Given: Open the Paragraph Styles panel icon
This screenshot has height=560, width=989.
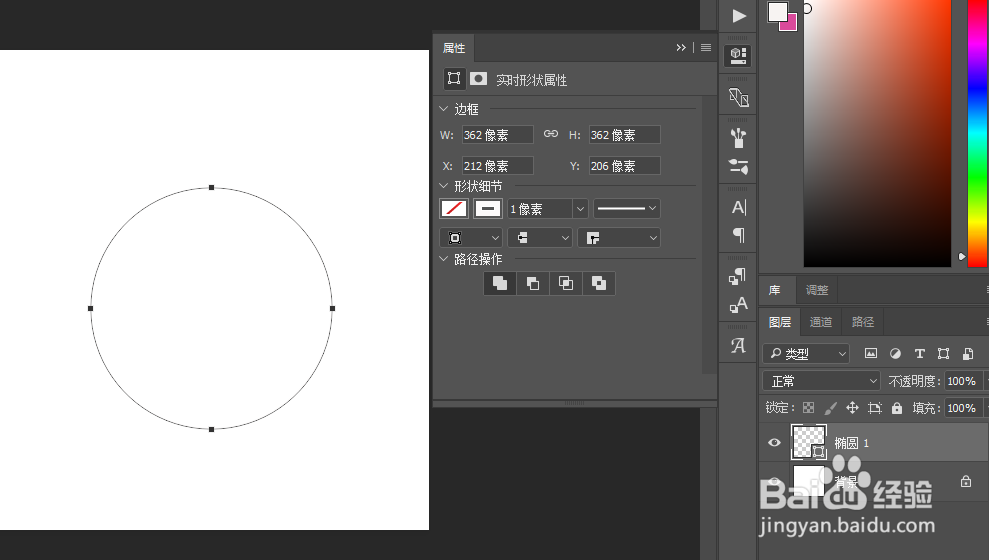Looking at the screenshot, I should click(x=738, y=276).
